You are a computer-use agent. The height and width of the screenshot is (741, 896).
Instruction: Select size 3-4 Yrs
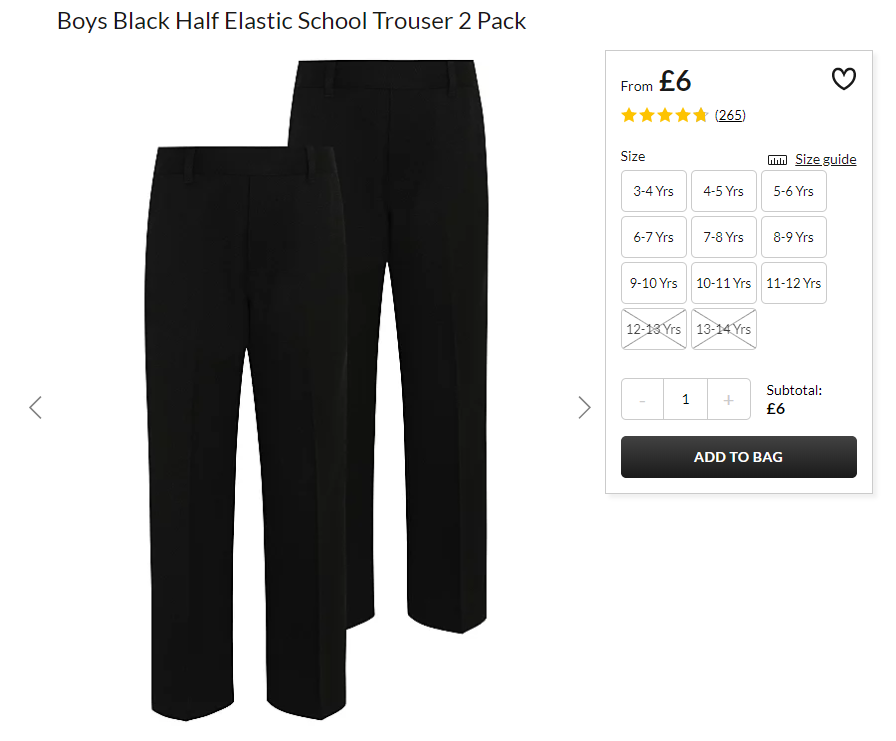click(654, 191)
